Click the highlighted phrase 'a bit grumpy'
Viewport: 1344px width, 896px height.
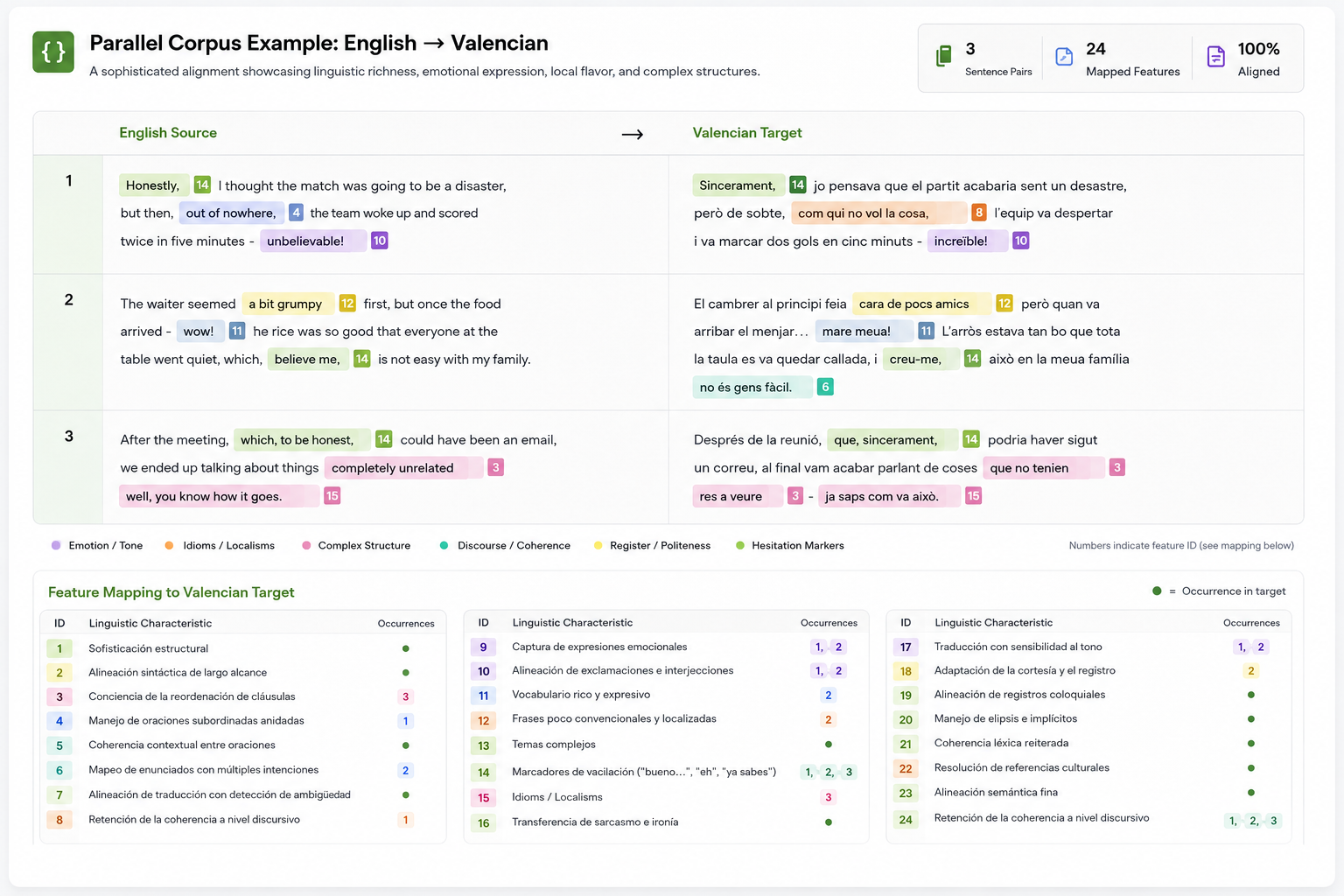click(286, 304)
